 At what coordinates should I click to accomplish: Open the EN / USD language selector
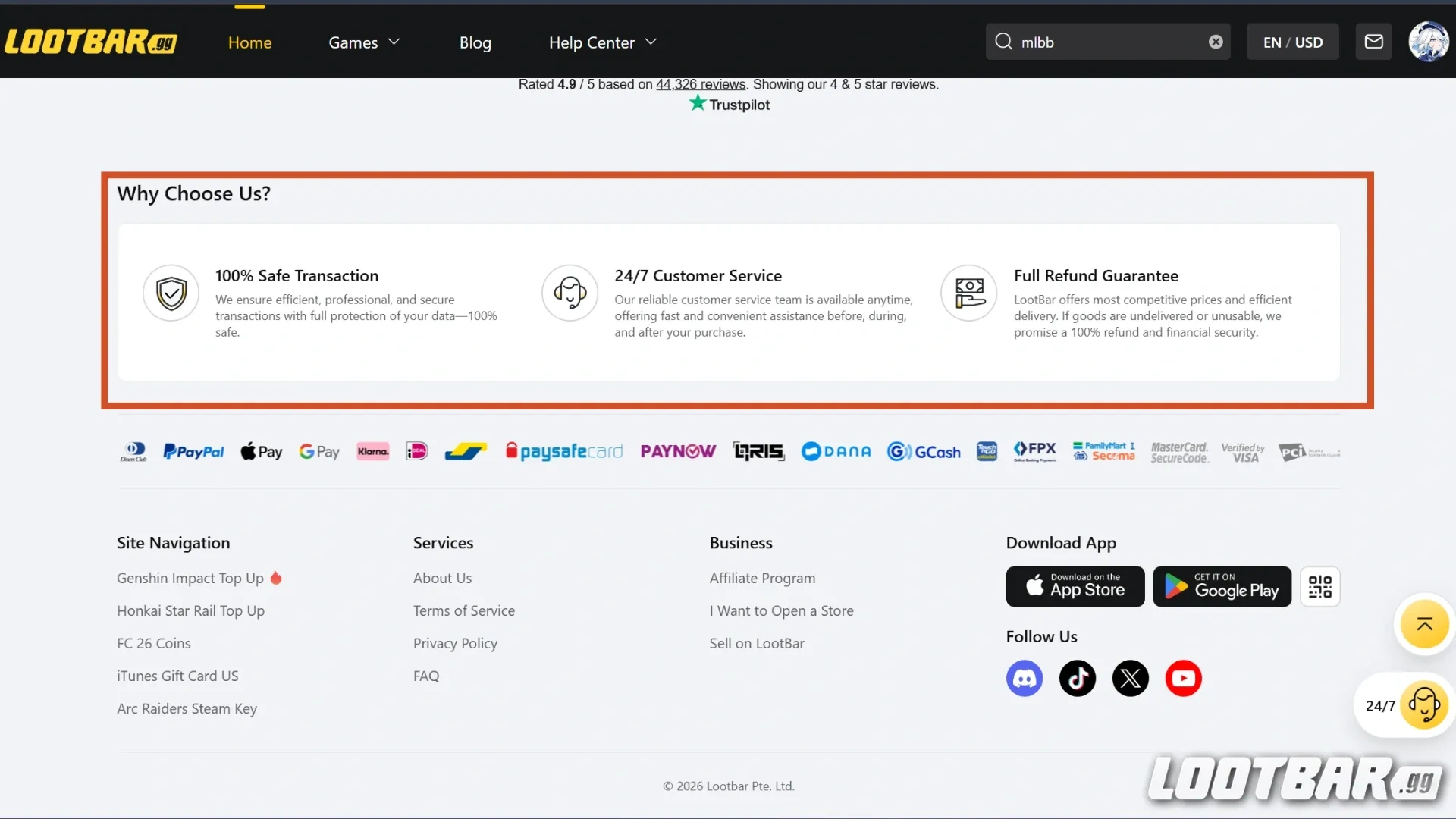coord(1293,42)
